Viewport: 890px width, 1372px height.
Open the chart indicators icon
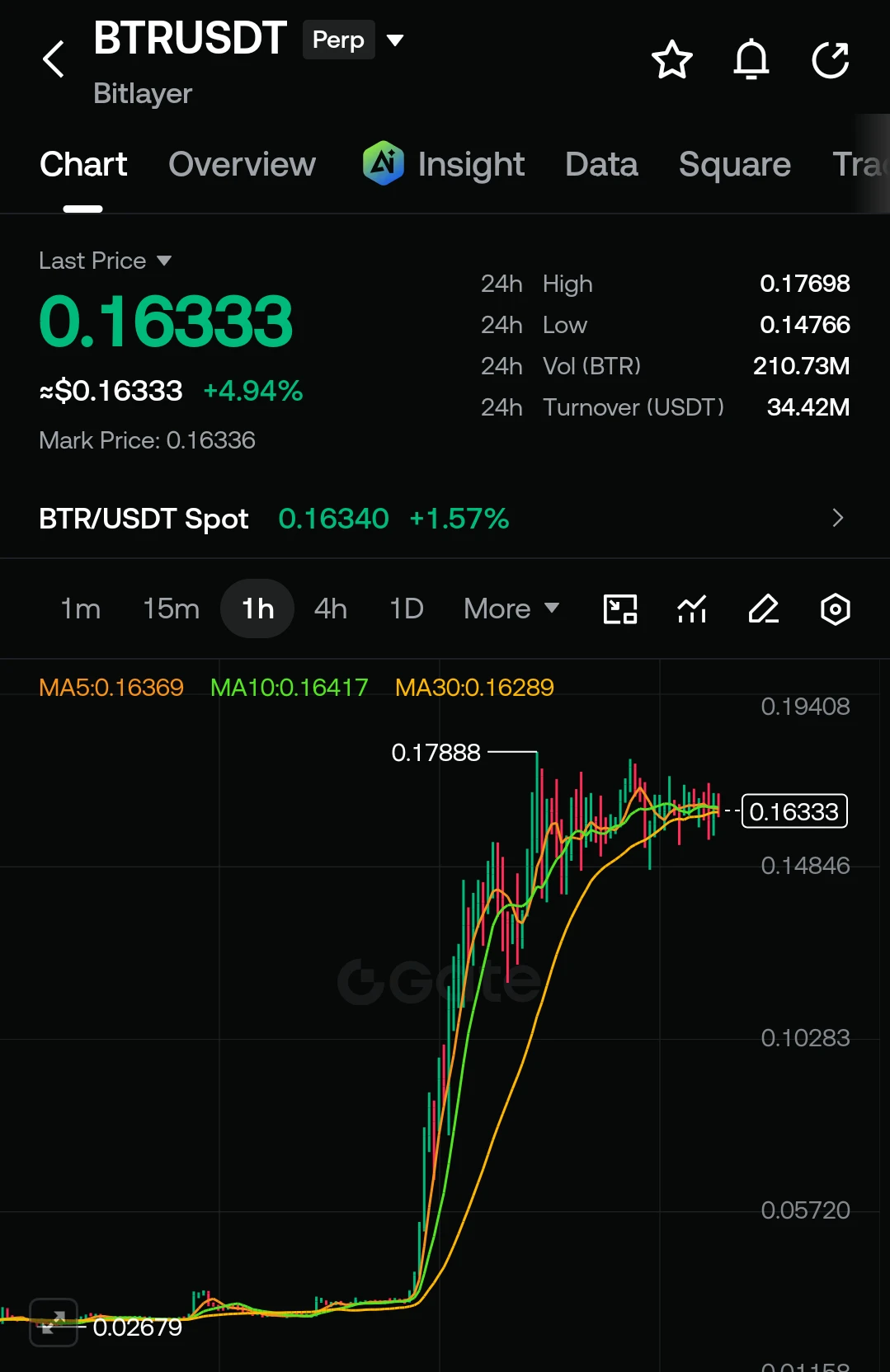[x=692, y=609]
